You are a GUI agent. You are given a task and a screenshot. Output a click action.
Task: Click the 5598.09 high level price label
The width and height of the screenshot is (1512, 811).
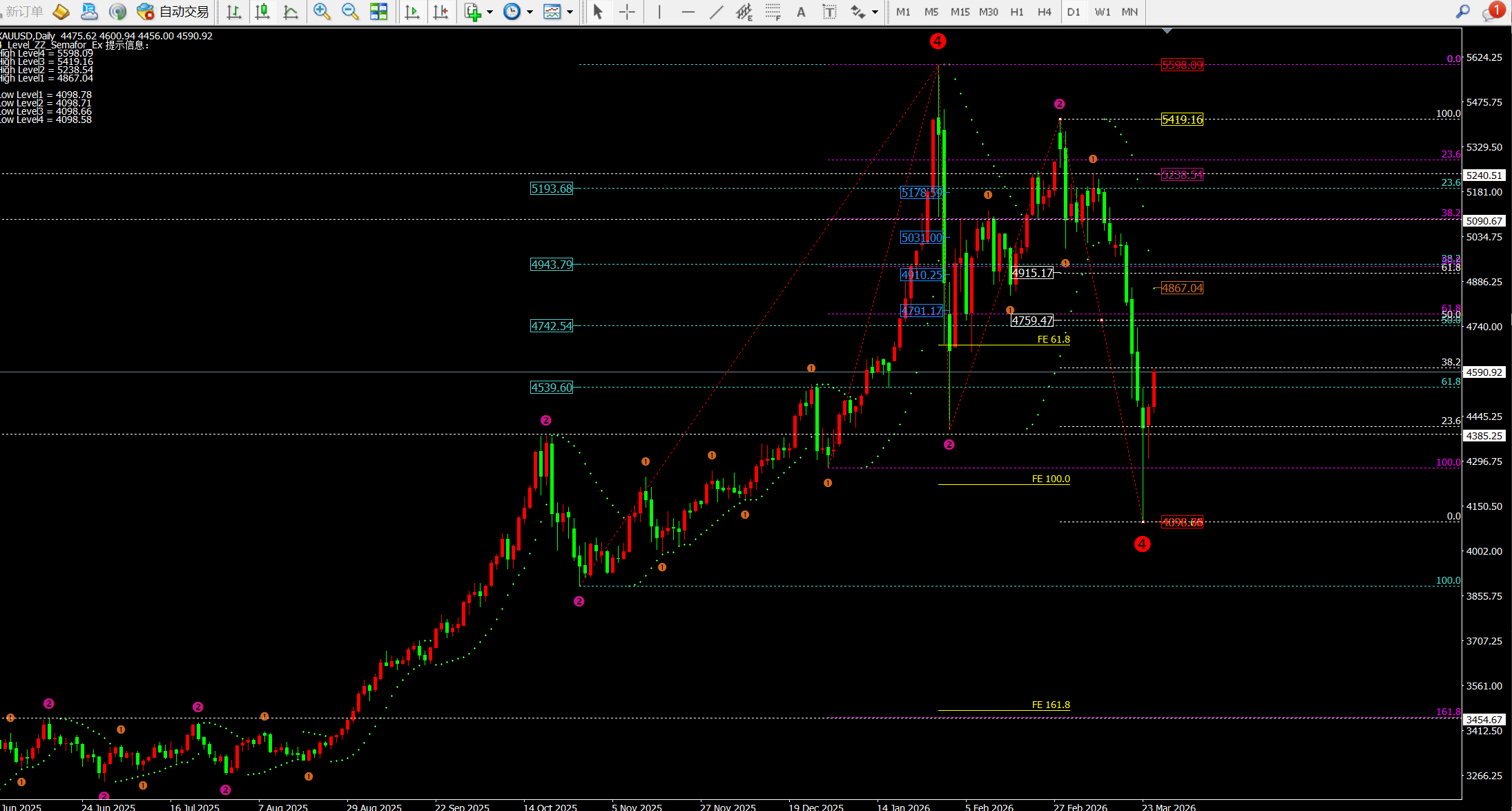(x=1182, y=65)
